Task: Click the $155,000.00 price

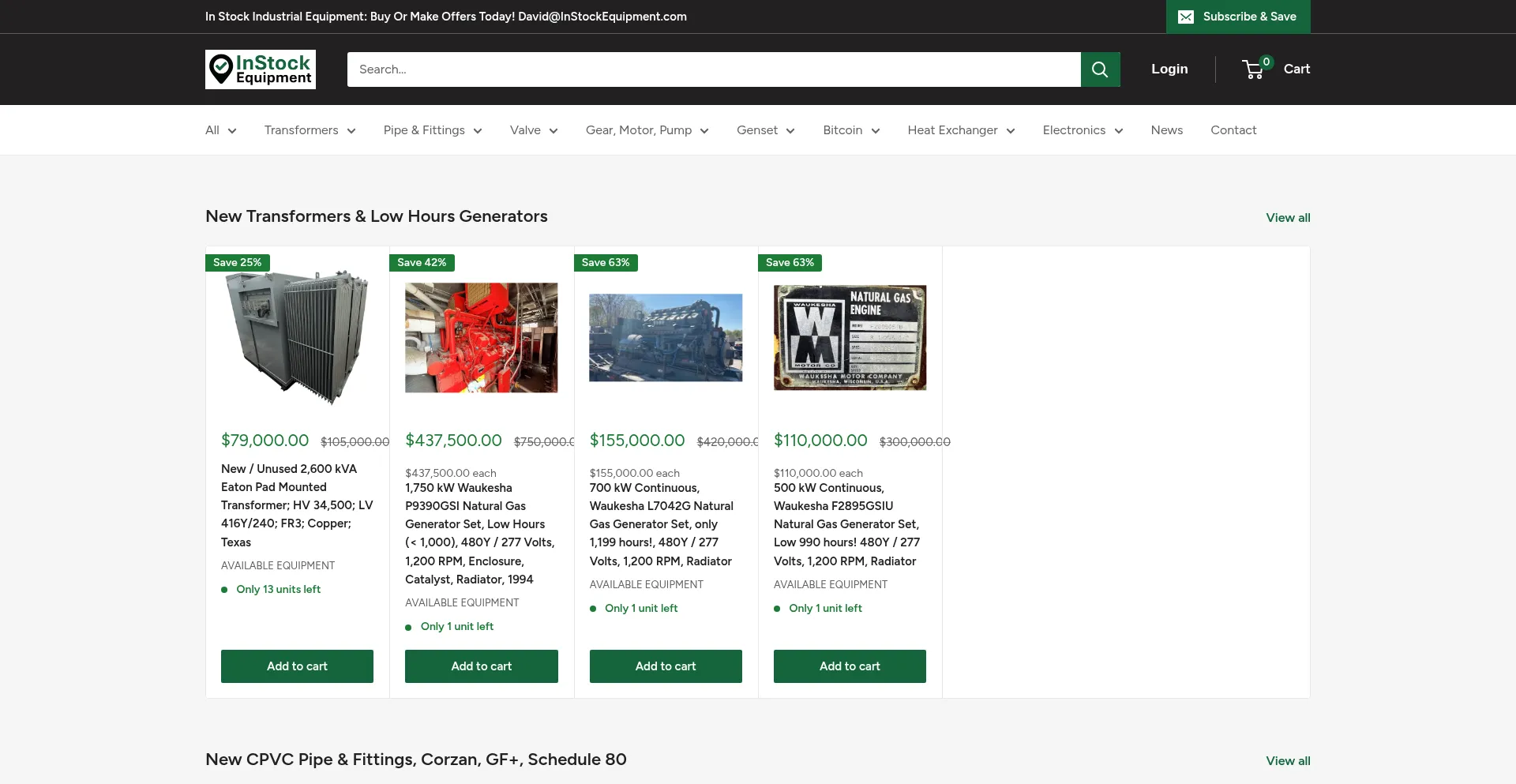Action: point(637,441)
